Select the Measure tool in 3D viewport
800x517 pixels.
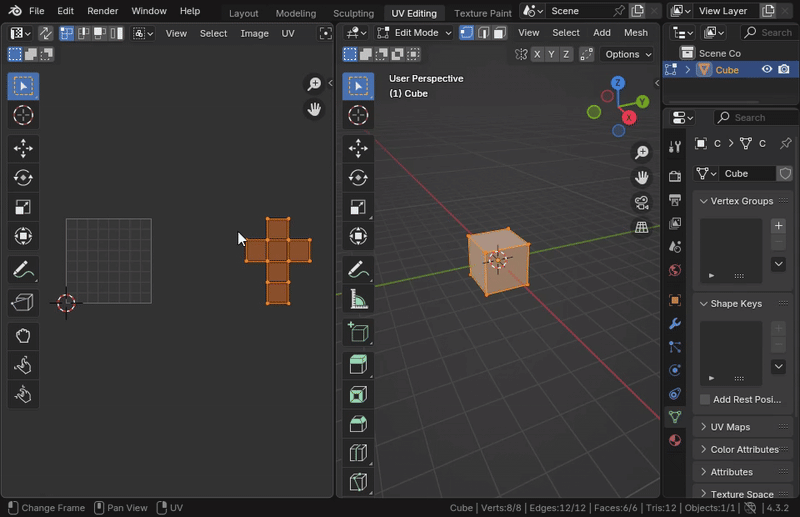pyautogui.click(x=358, y=299)
